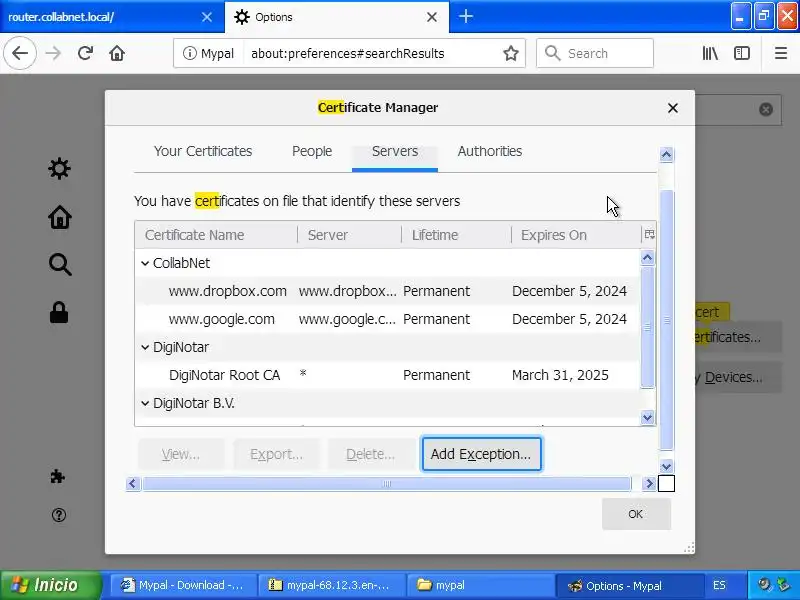Open the Library icon in toolbar
The height and width of the screenshot is (600, 800).
[x=710, y=53]
